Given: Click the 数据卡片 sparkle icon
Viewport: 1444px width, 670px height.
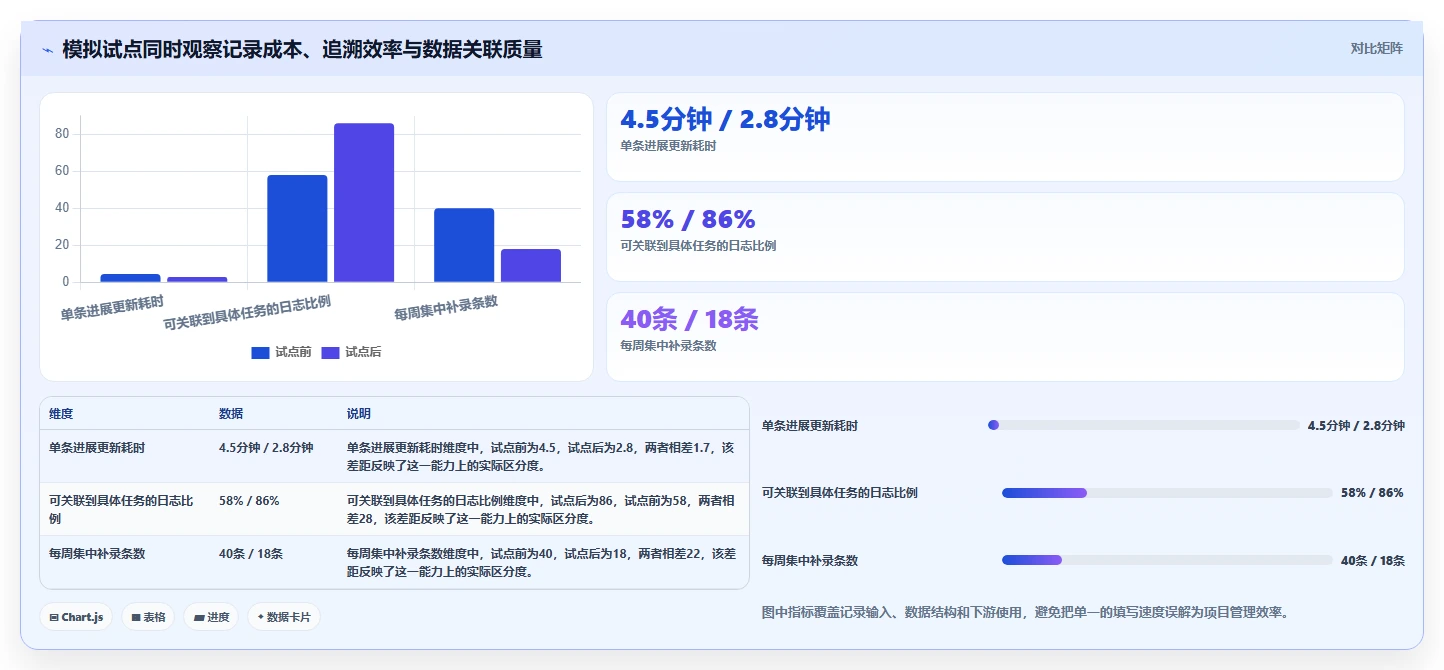Looking at the screenshot, I should [x=260, y=618].
